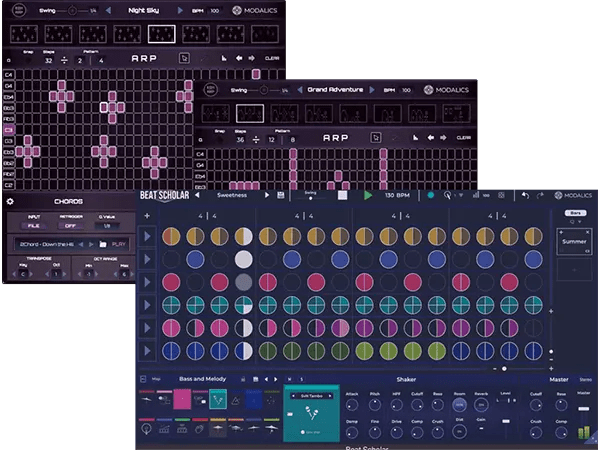Viewport: 600px width, 450px height.
Task: Toggle the teal record indicator in Beat Scholar
Action: point(430,195)
